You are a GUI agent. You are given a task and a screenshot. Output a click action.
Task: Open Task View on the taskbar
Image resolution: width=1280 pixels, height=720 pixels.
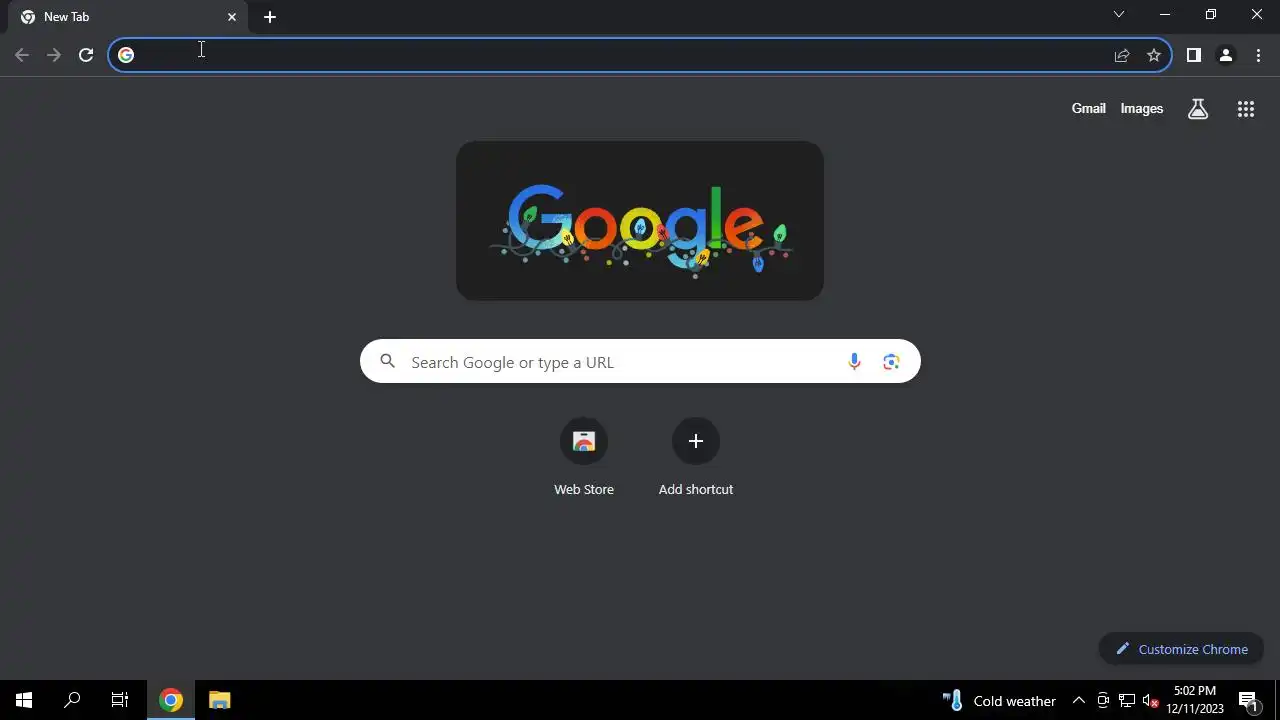coord(120,700)
